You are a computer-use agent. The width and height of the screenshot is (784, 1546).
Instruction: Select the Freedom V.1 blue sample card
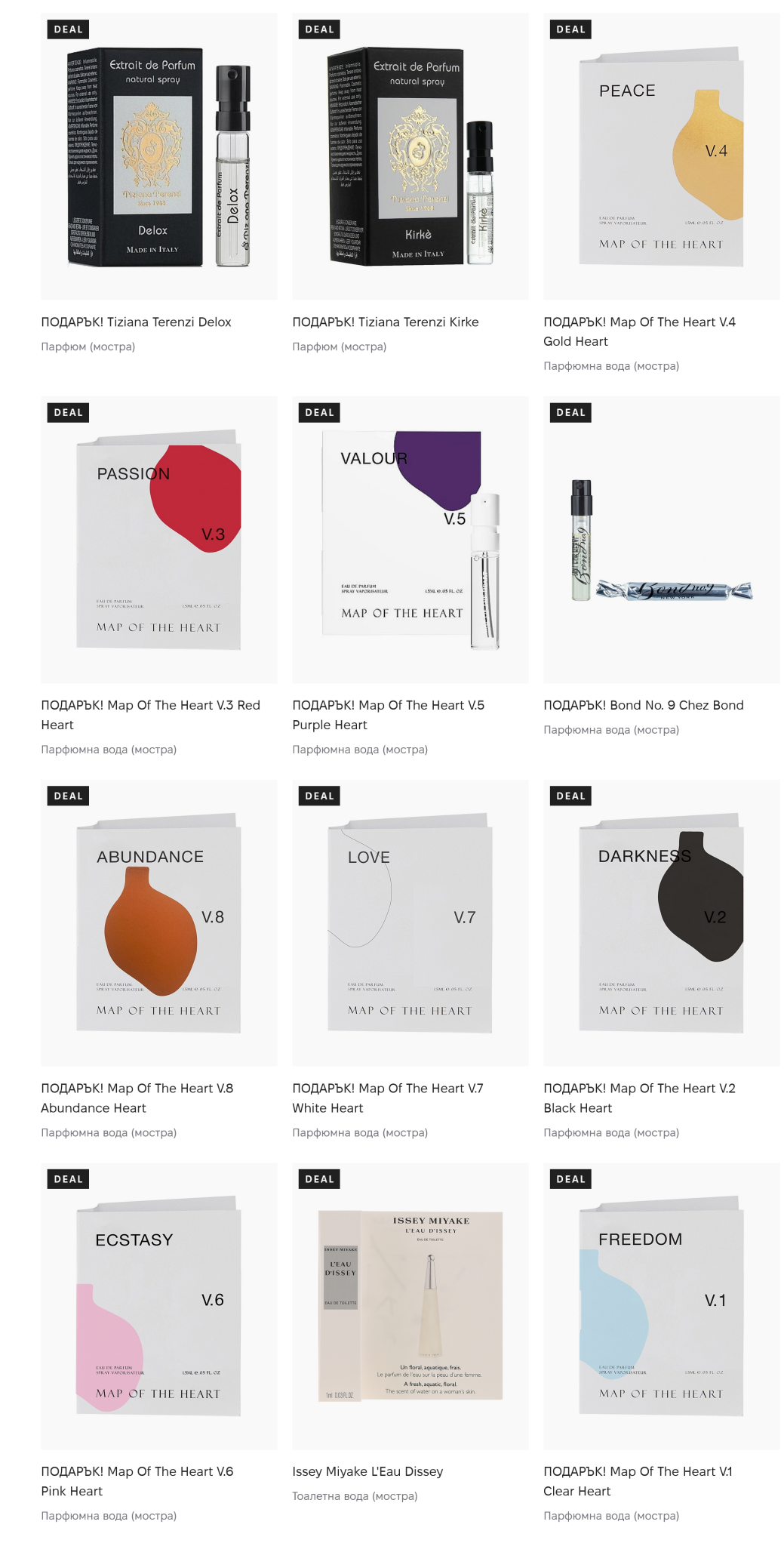661,1307
